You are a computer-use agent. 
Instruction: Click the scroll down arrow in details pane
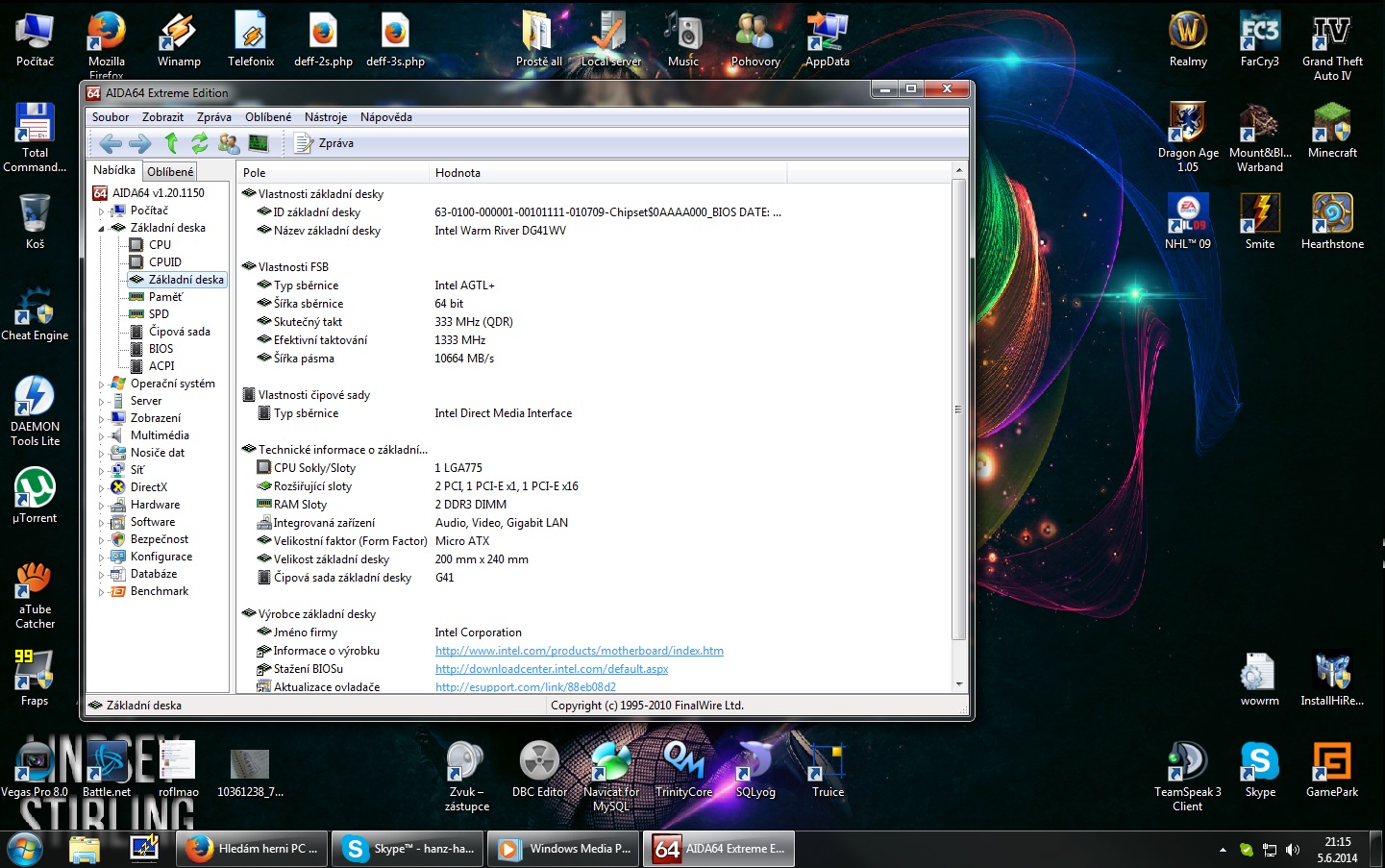[x=958, y=684]
